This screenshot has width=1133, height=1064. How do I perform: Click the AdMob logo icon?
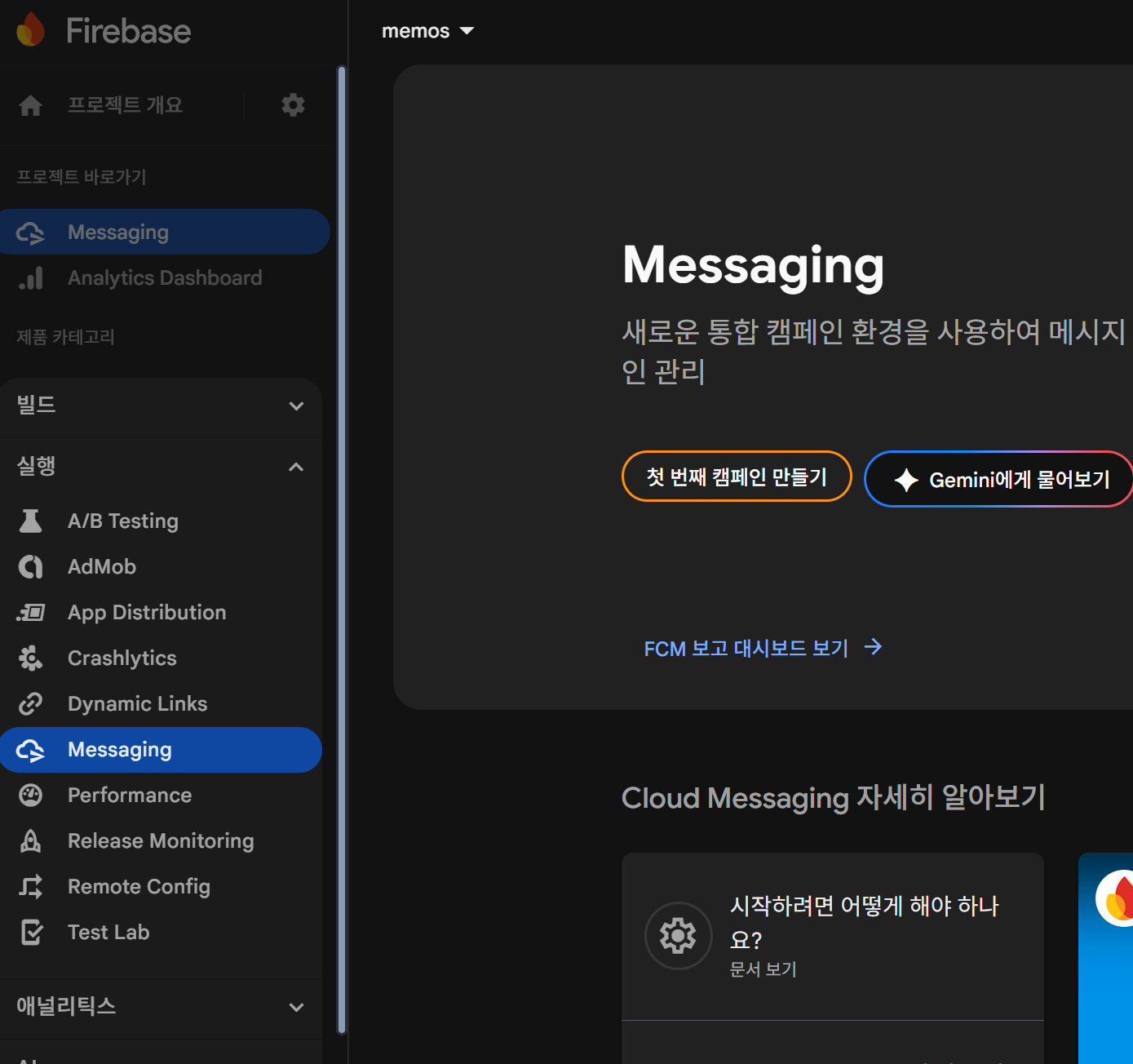tap(31, 566)
